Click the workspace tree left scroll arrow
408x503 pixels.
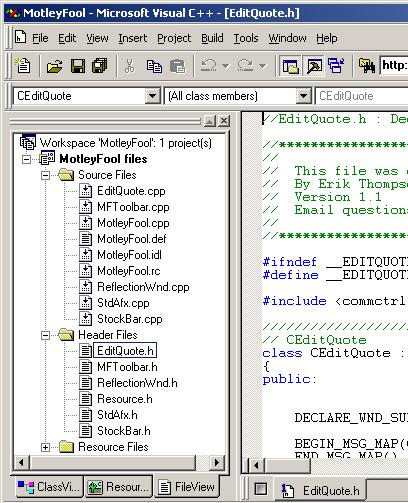[x=21, y=463]
